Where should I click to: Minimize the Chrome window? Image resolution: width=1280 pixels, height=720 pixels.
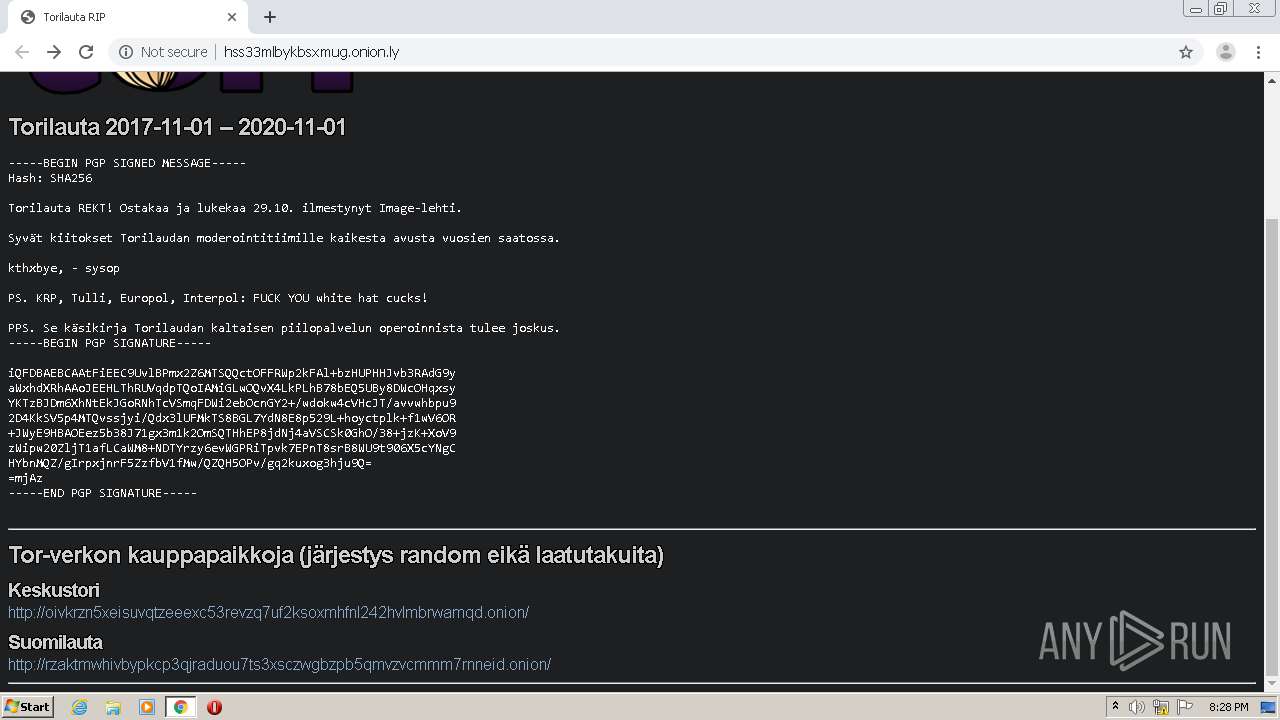click(1195, 8)
